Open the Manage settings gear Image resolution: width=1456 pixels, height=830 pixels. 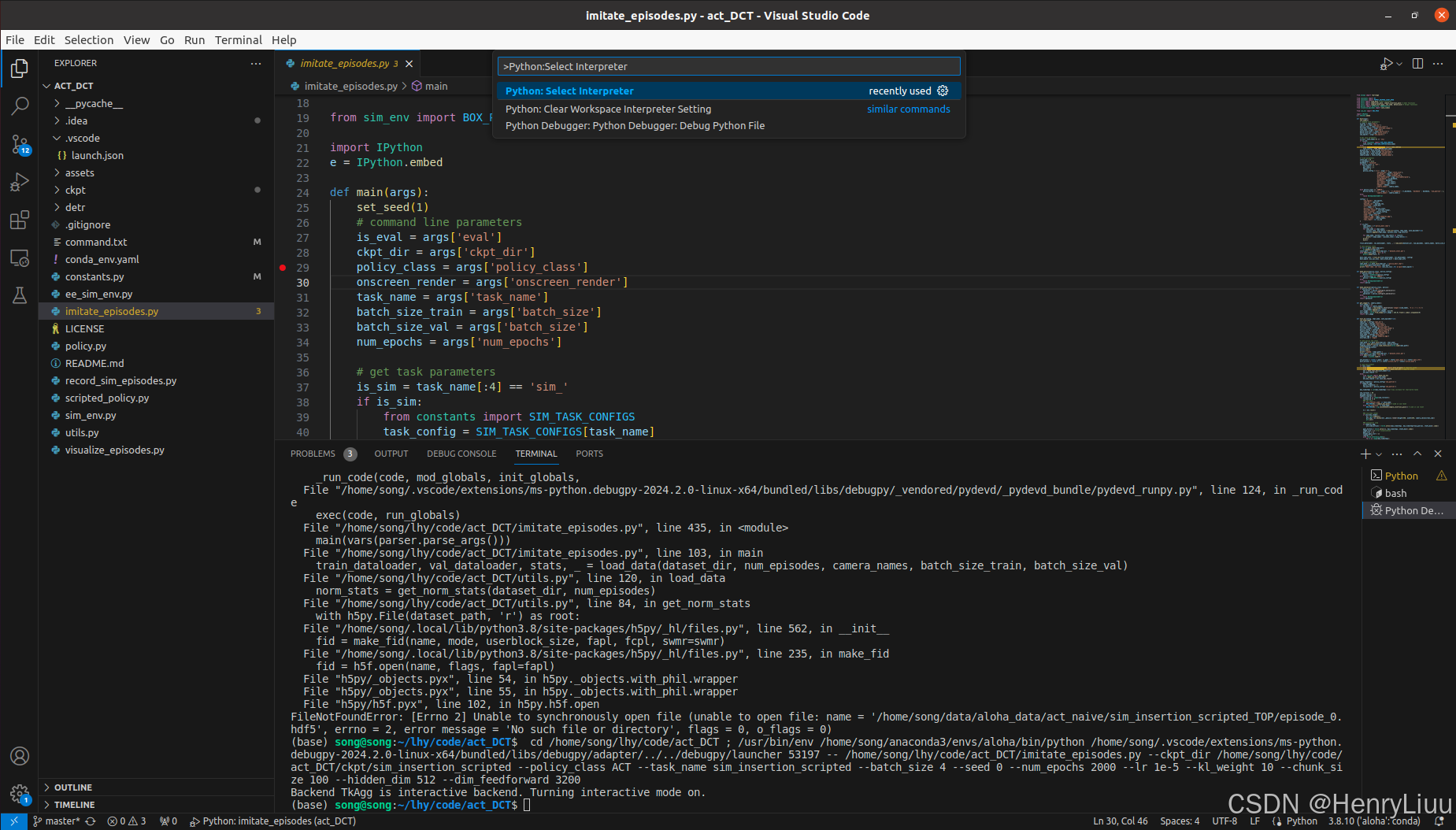20,795
